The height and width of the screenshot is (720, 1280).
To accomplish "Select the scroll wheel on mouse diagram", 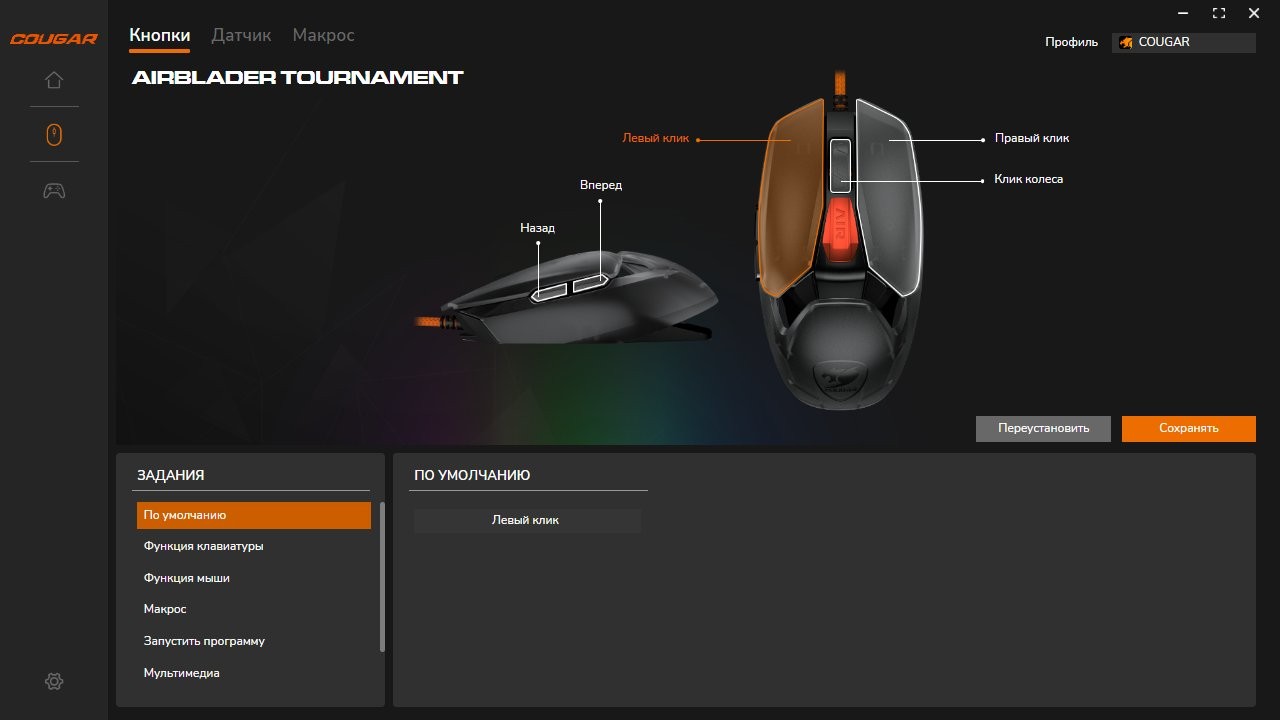I will pos(840,165).
